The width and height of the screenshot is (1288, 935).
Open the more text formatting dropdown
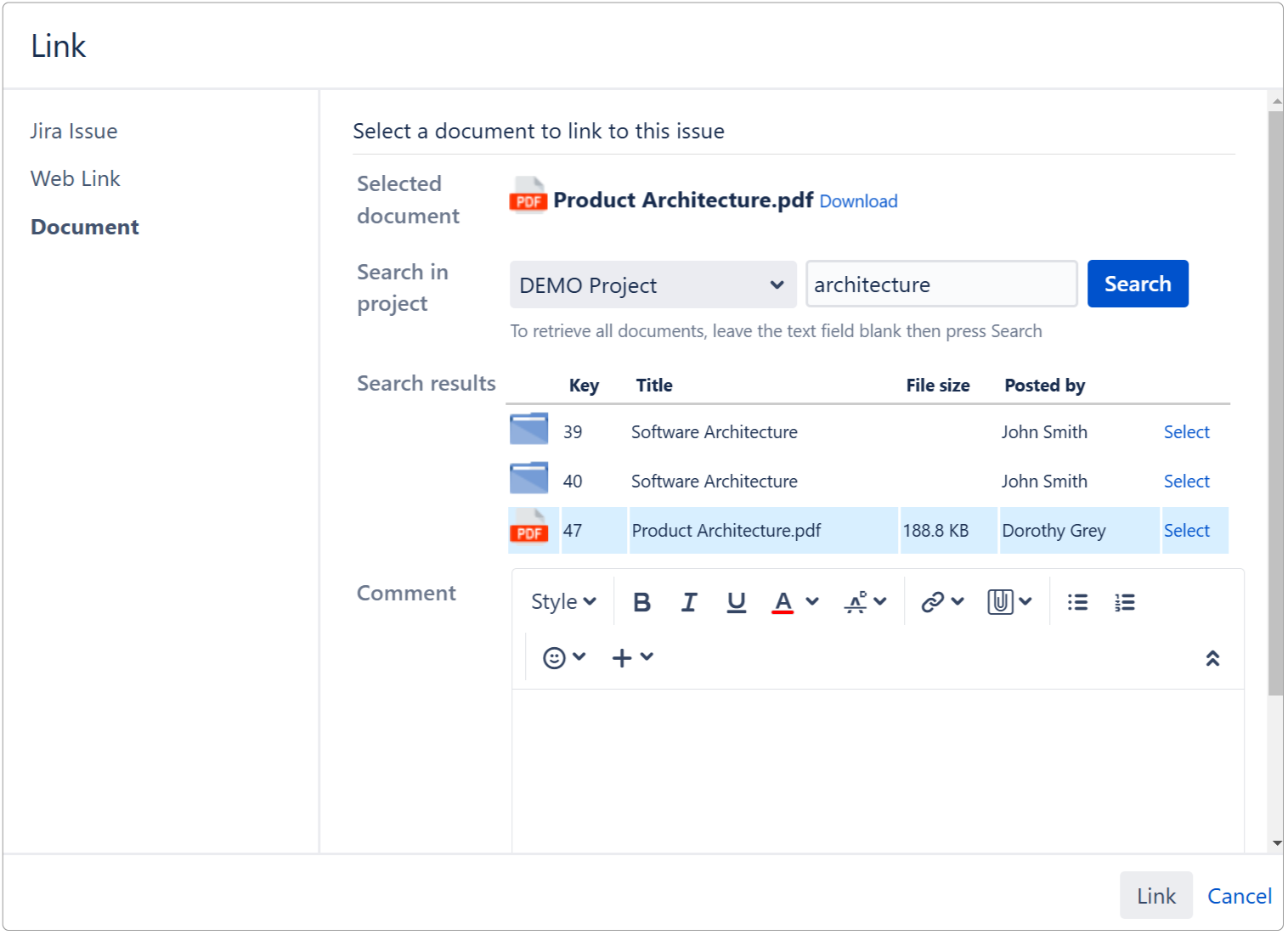tap(865, 602)
